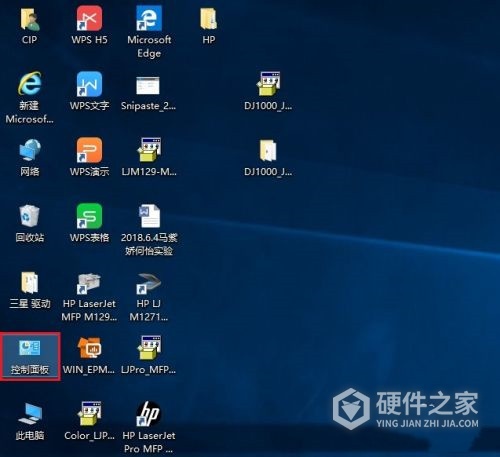Viewport: 500px width, 457px height.
Task: Select the LJPro_MFP... installer icon
Action: click(x=149, y=348)
